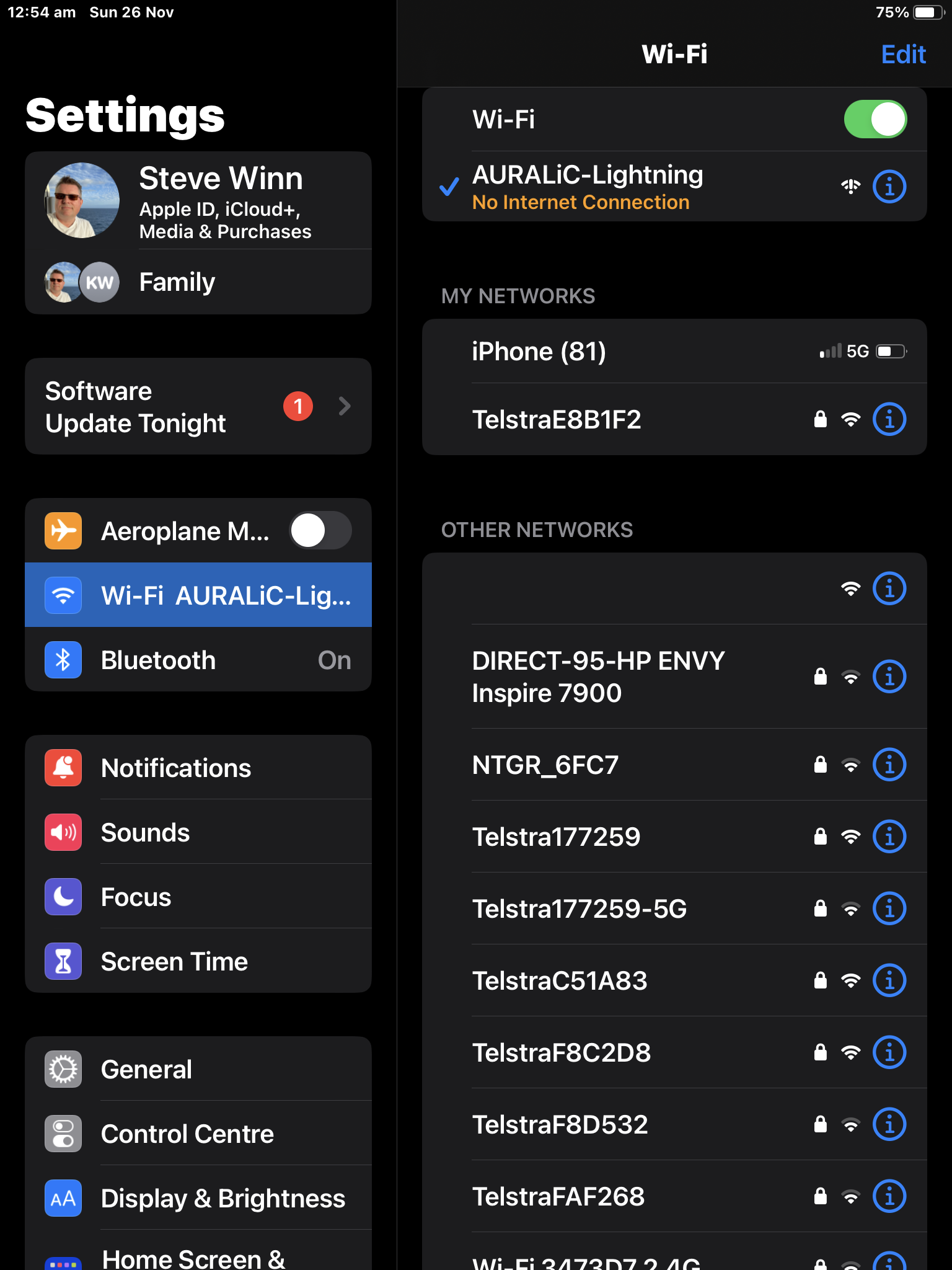The height and width of the screenshot is (1270, 952).
Task: Tap the KW family member avatar
Action: point(100,282)
